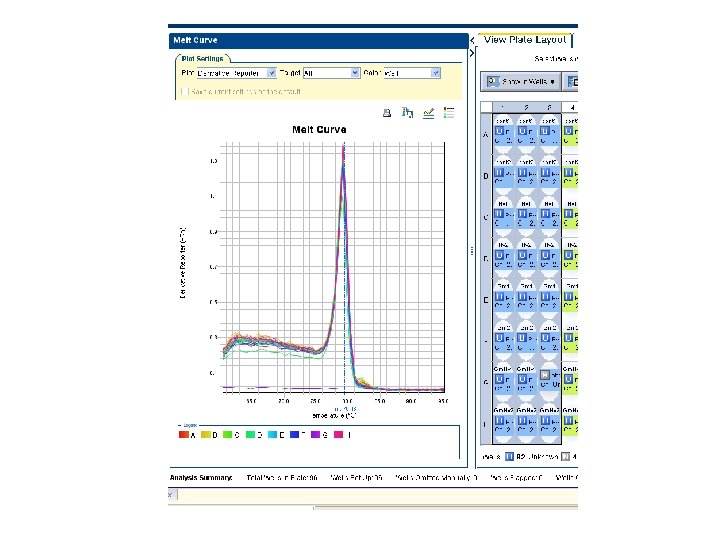Screen dimensions: 720x540
Task: Select the U icon in well D3
Action: (x=545, y=255)
